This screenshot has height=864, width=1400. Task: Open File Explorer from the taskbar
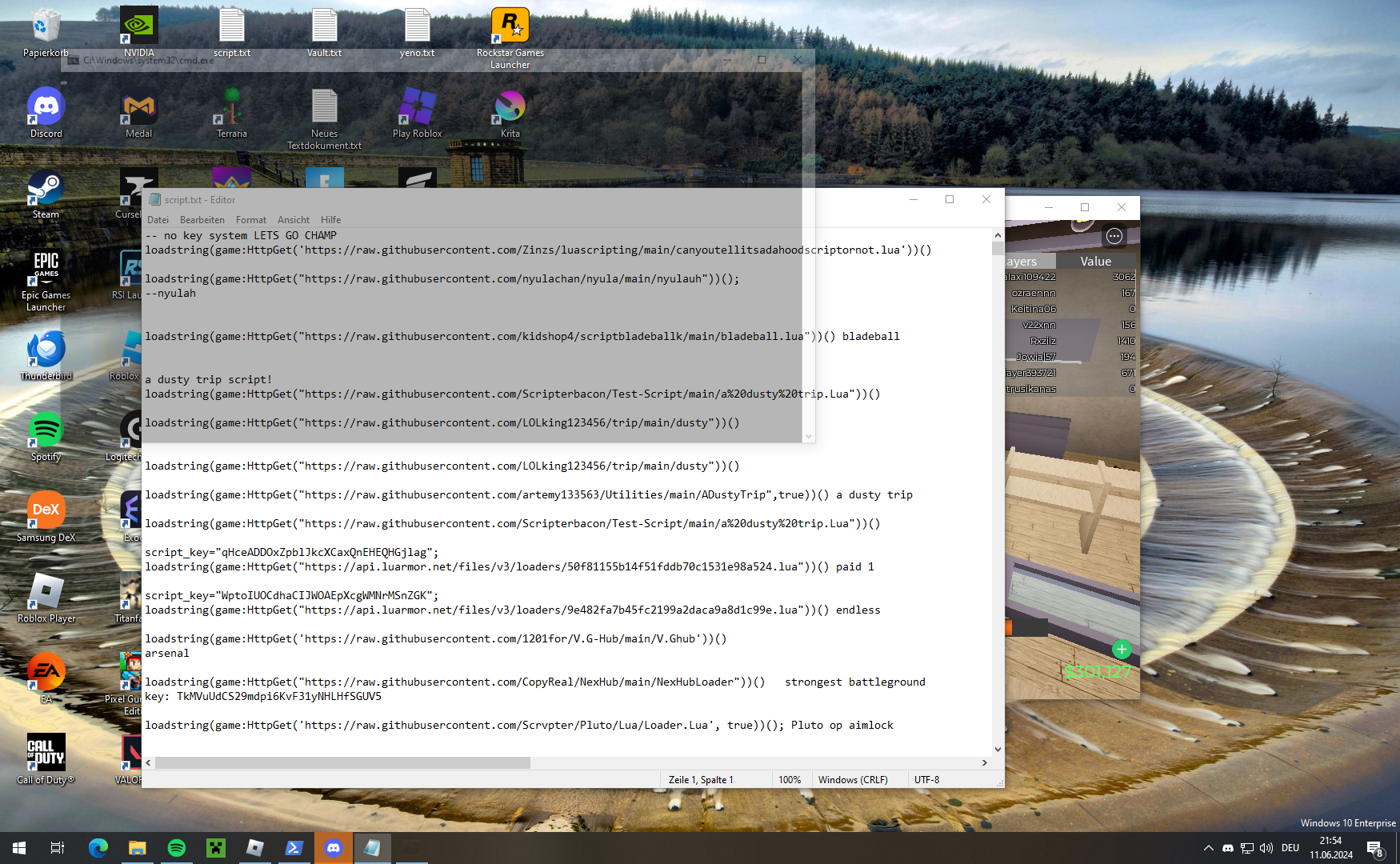(x=138, y=848)
